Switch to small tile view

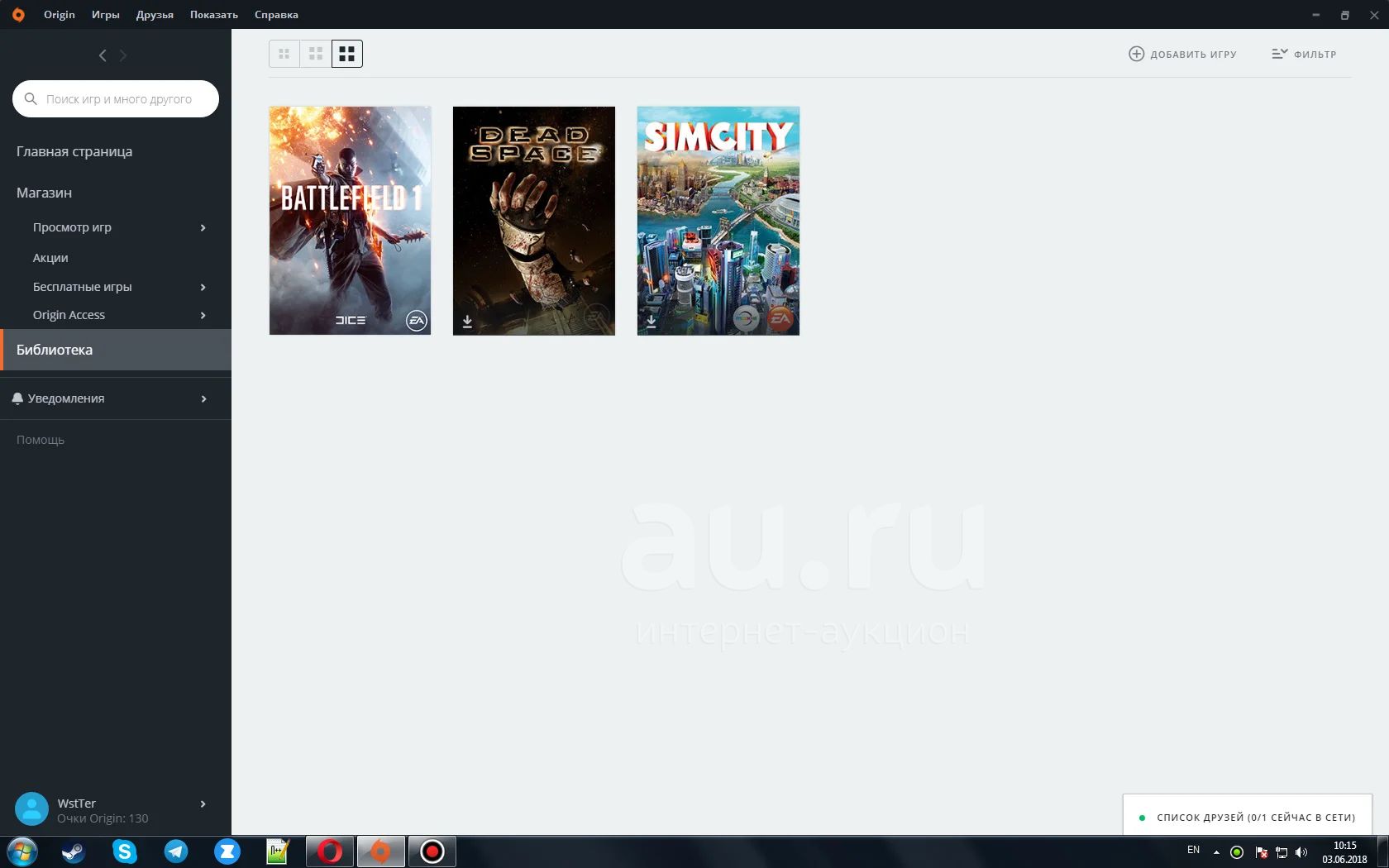[284, 54]
